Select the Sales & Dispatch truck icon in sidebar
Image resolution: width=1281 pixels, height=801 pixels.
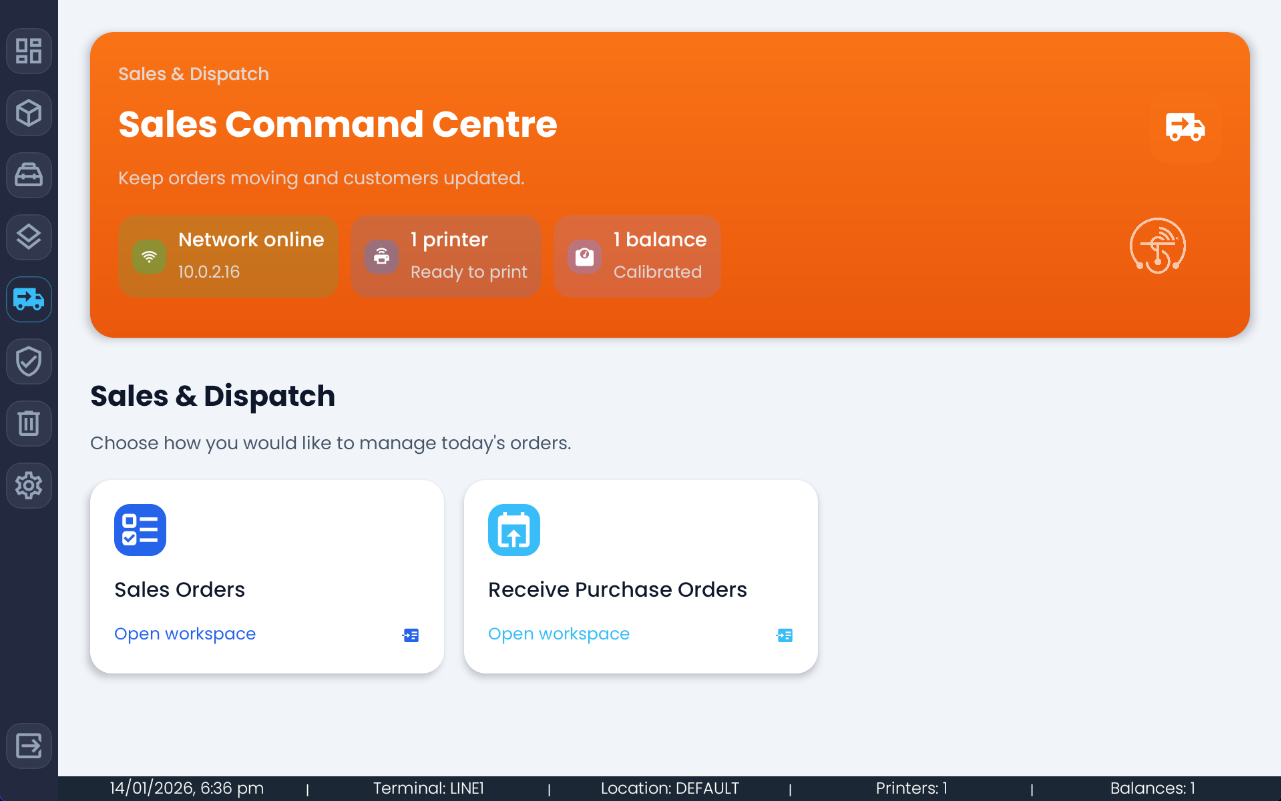(x=29, y=299)
